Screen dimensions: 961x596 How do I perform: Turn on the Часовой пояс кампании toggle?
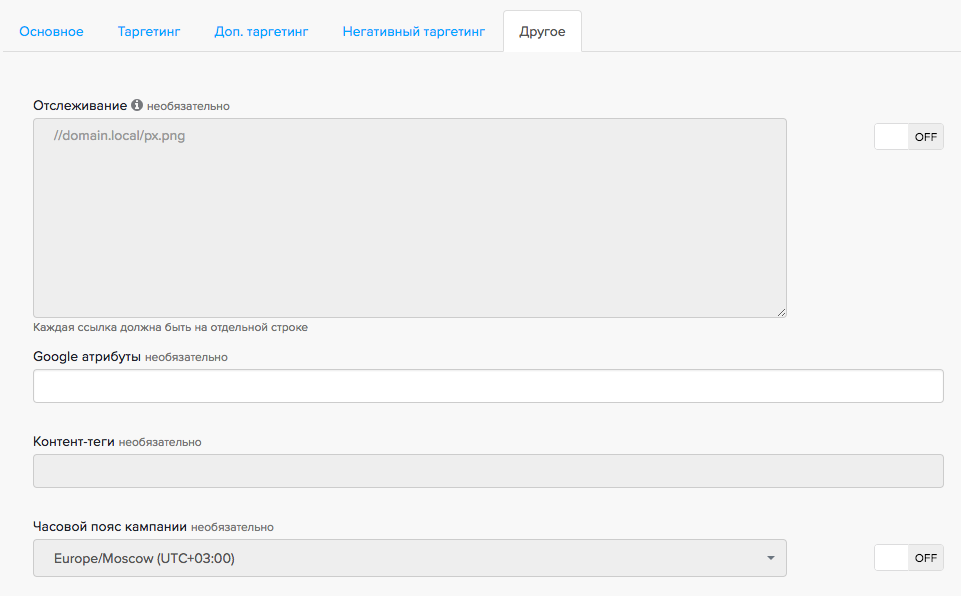(x=908, y=558)
